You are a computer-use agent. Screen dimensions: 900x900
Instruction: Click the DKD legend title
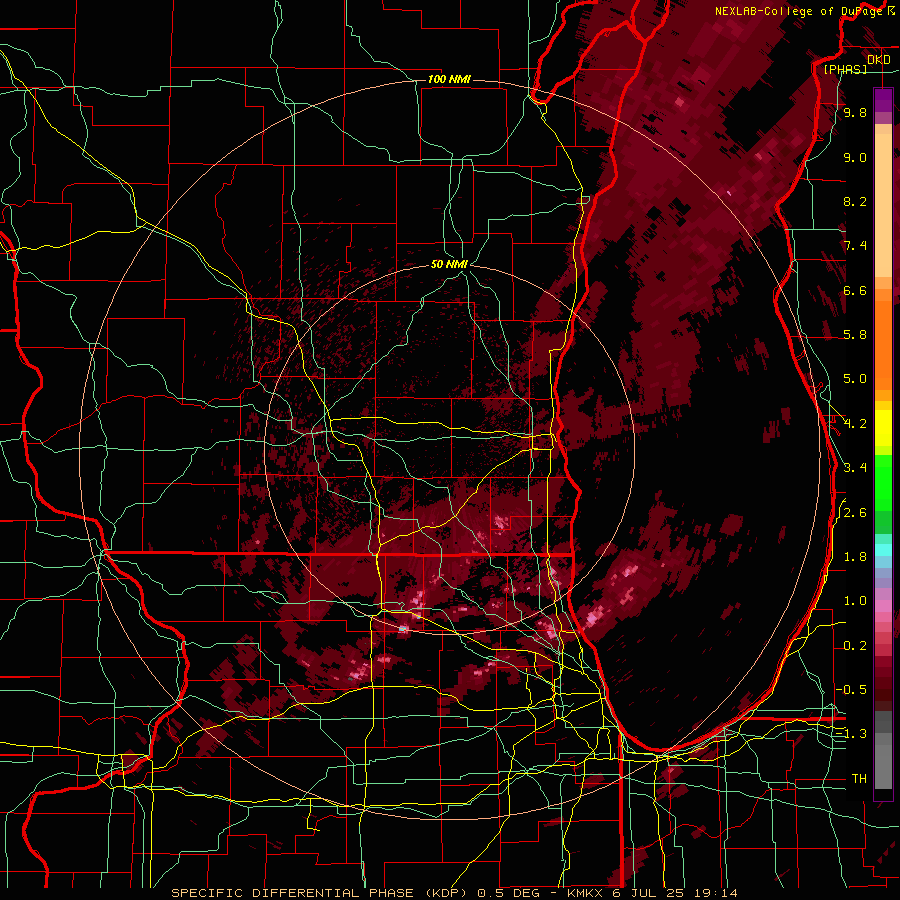878,60
